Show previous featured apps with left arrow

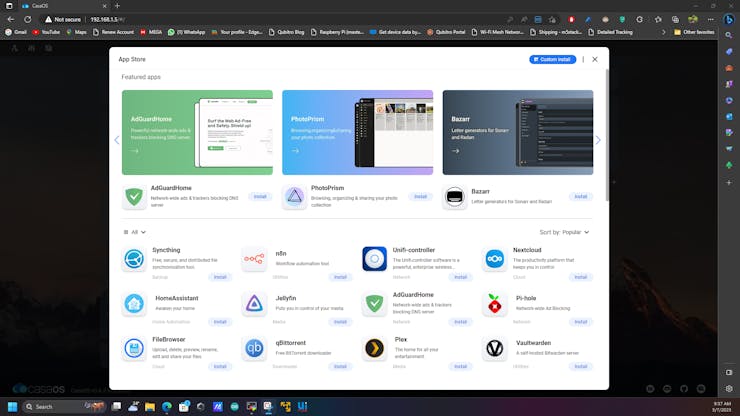[x=116, y=140]
